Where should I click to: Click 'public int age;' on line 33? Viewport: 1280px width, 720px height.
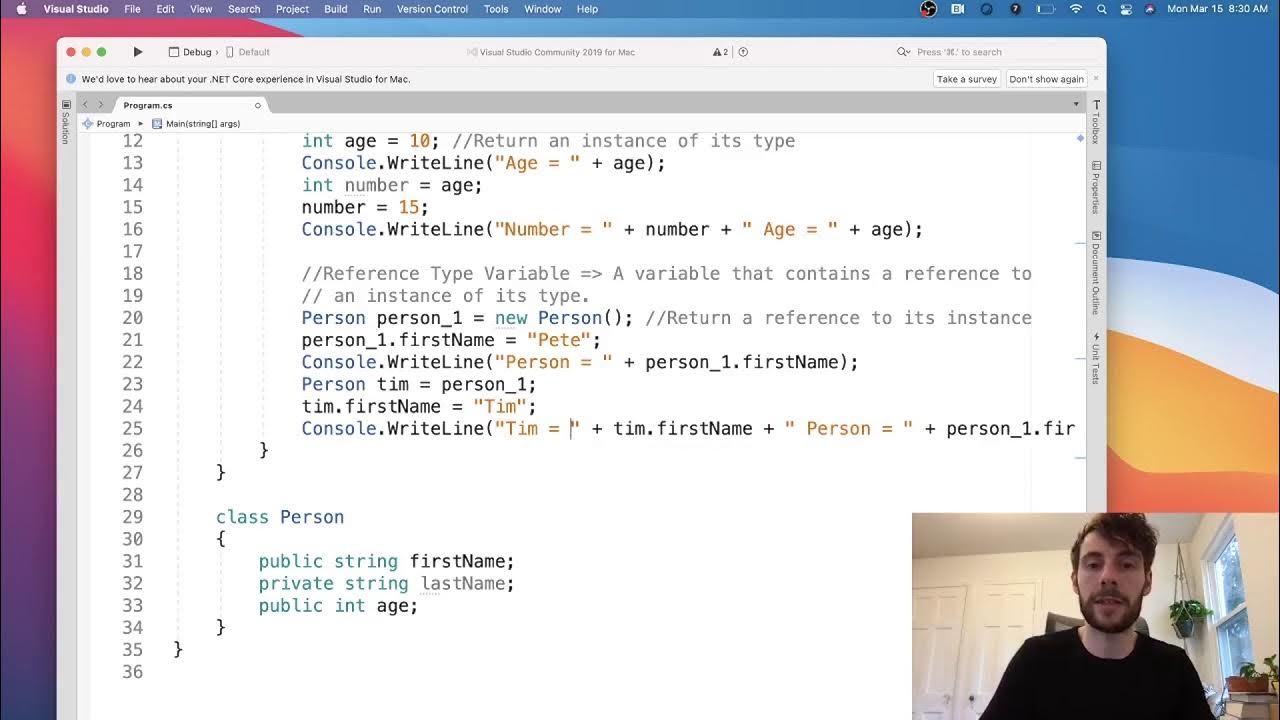click(338, 605)
